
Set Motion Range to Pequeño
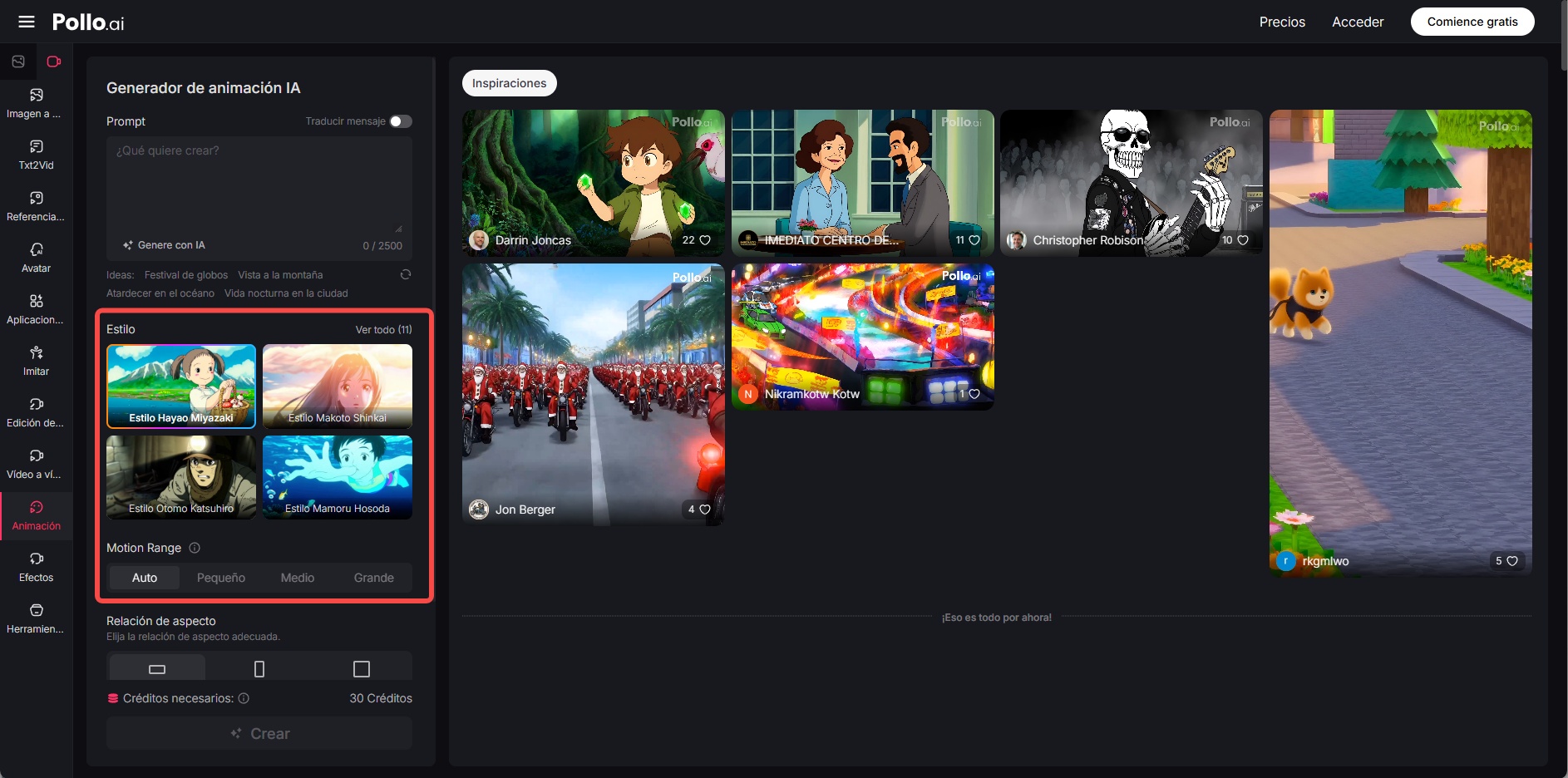pos(221,578)
